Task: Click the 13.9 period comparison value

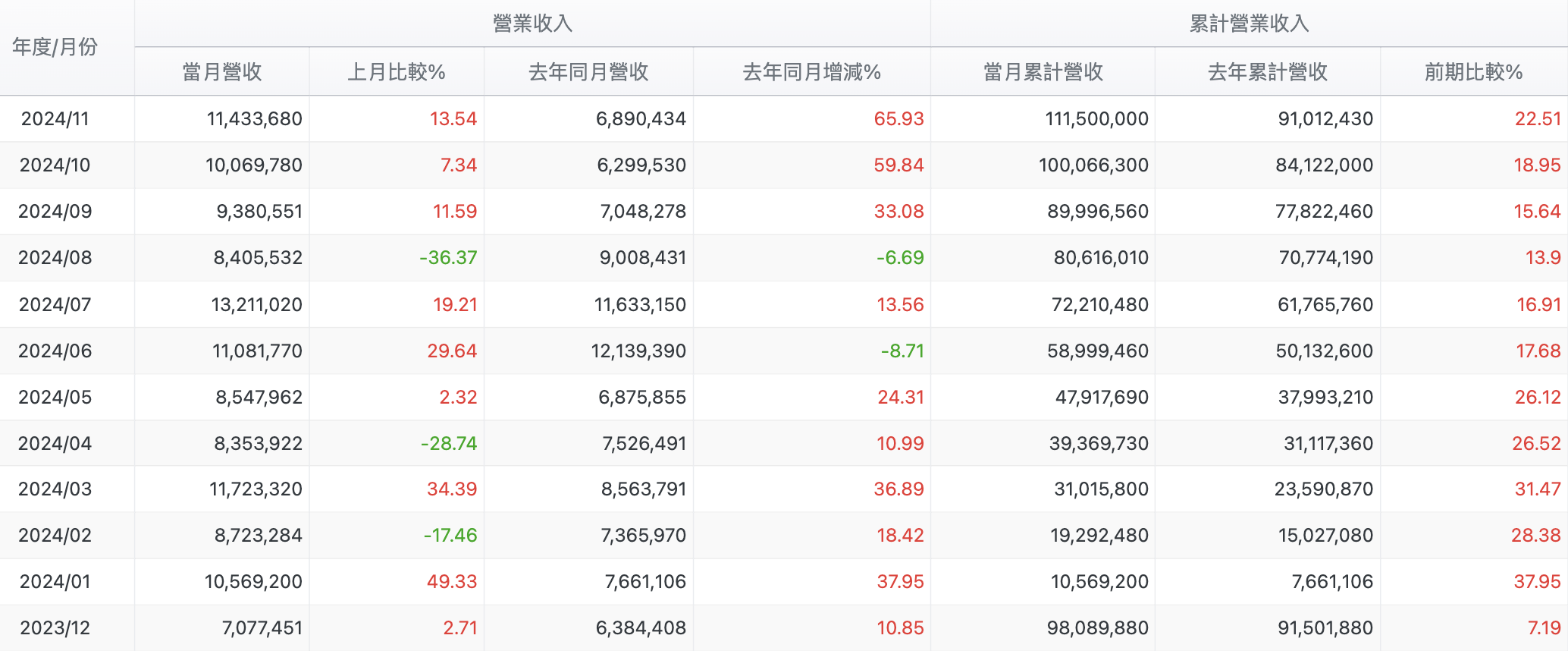Action: pos(1544,258)
